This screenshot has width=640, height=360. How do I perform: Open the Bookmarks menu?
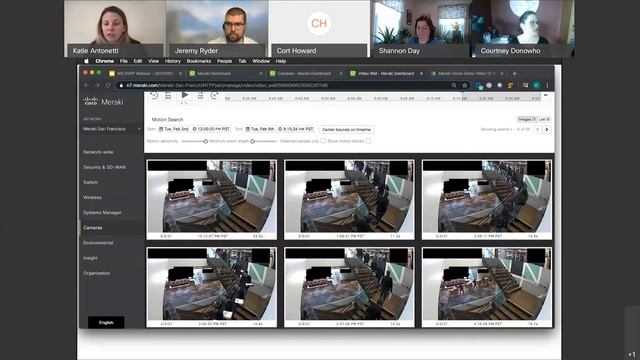coord(199,61)
